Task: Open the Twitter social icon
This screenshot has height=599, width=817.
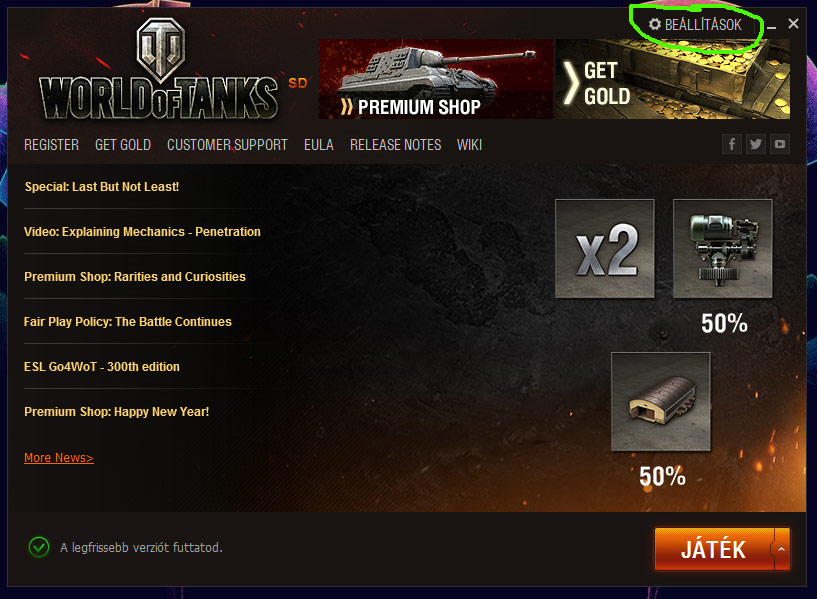Action: click(x=756, y=144)
